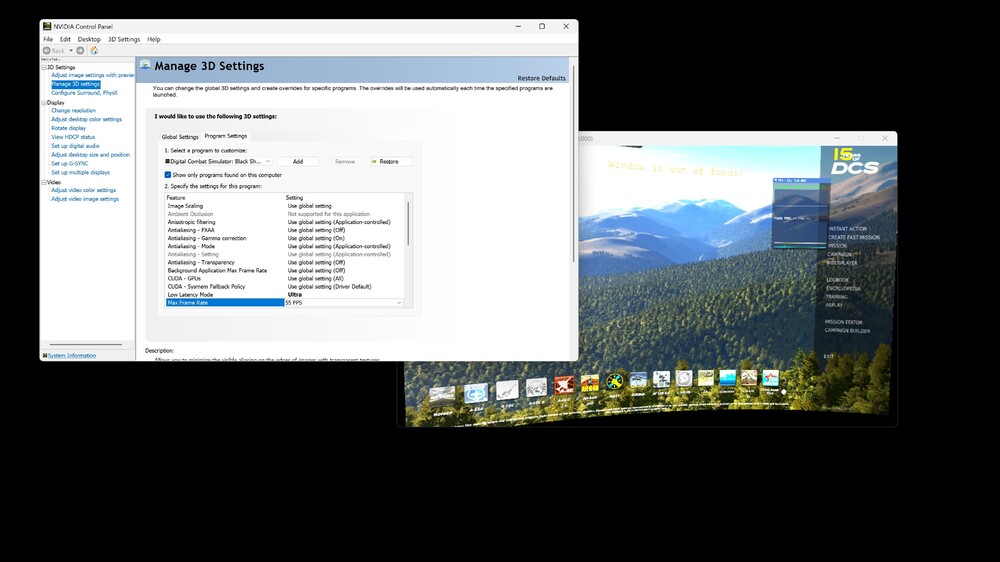Click CREATE FAST MISSION in the DCS menu
This screenshot has height=562, width=1000.
(853, 237)
